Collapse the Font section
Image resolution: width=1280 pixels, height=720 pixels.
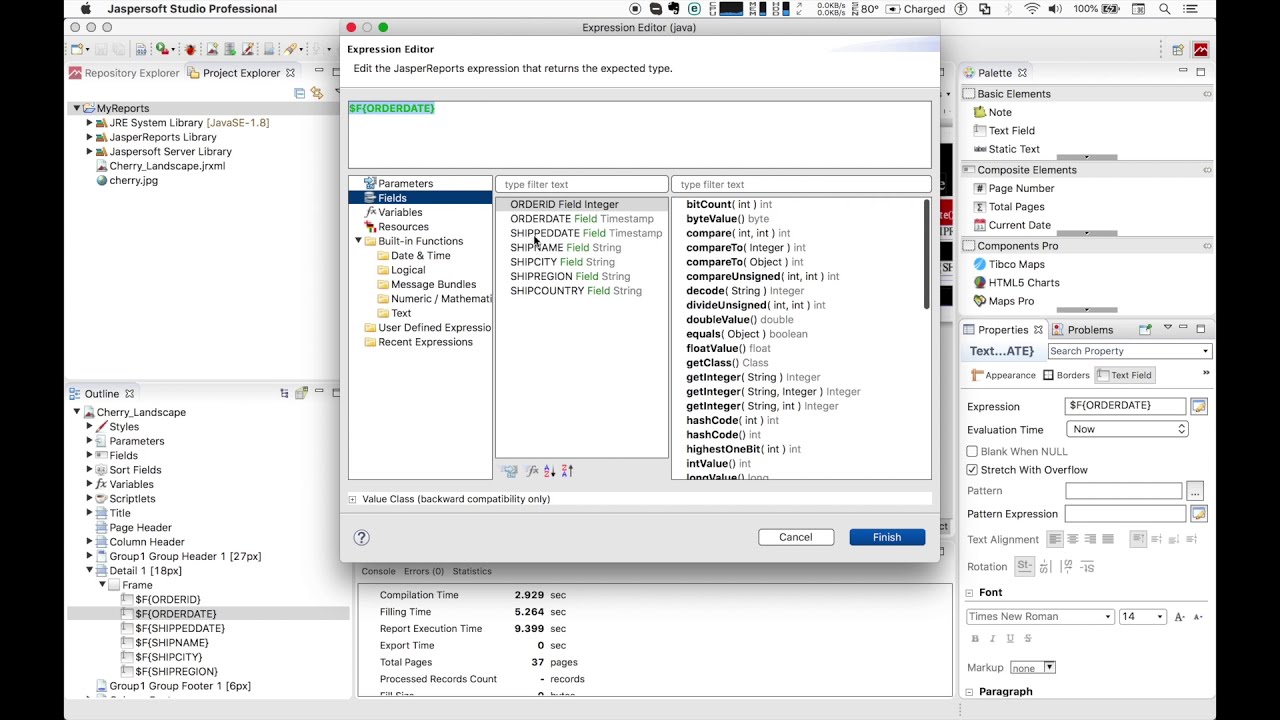970,593
